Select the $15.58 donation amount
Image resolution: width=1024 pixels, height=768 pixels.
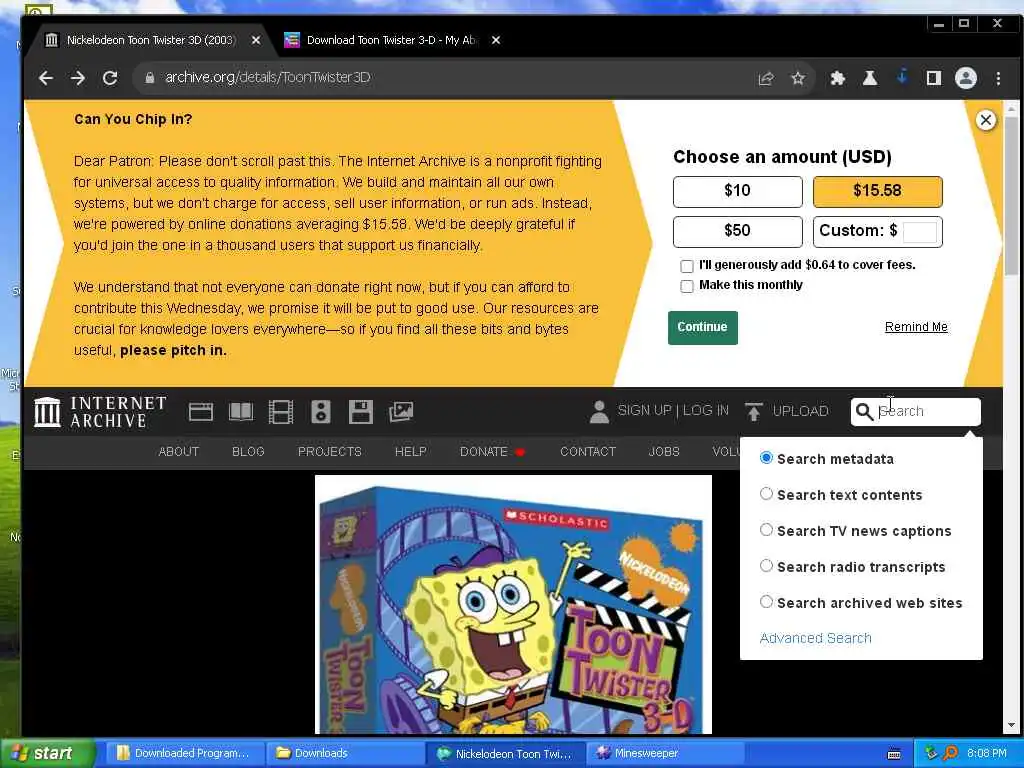(x=877, y=191)
